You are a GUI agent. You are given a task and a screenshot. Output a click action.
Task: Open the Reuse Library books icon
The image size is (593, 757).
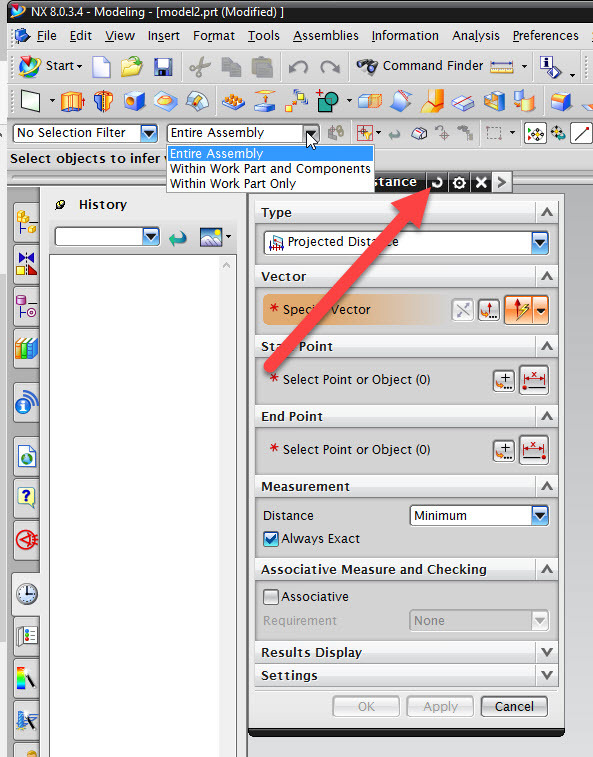pos(27,348)
